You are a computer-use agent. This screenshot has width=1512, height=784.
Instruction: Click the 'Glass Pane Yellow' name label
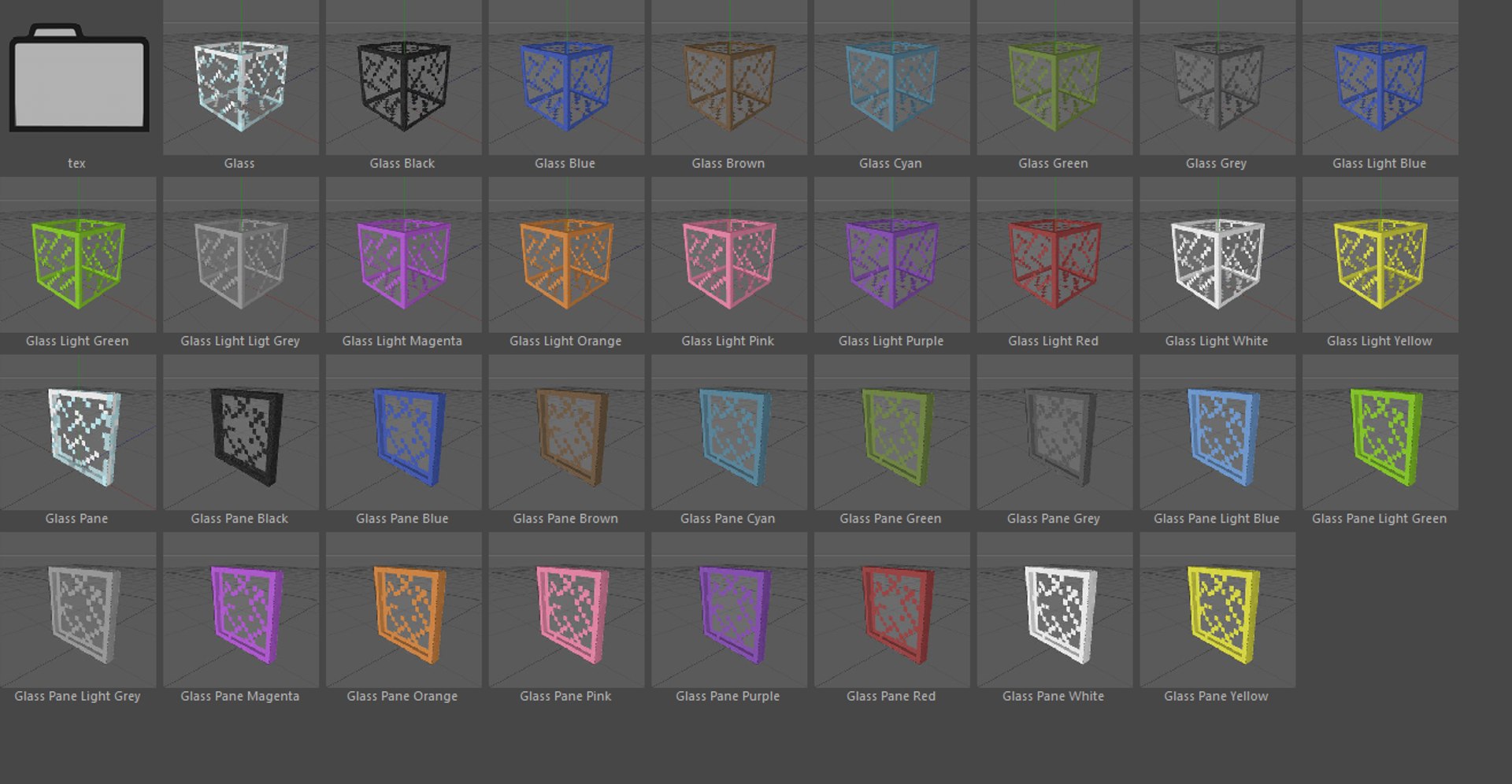pos(1217,696)
